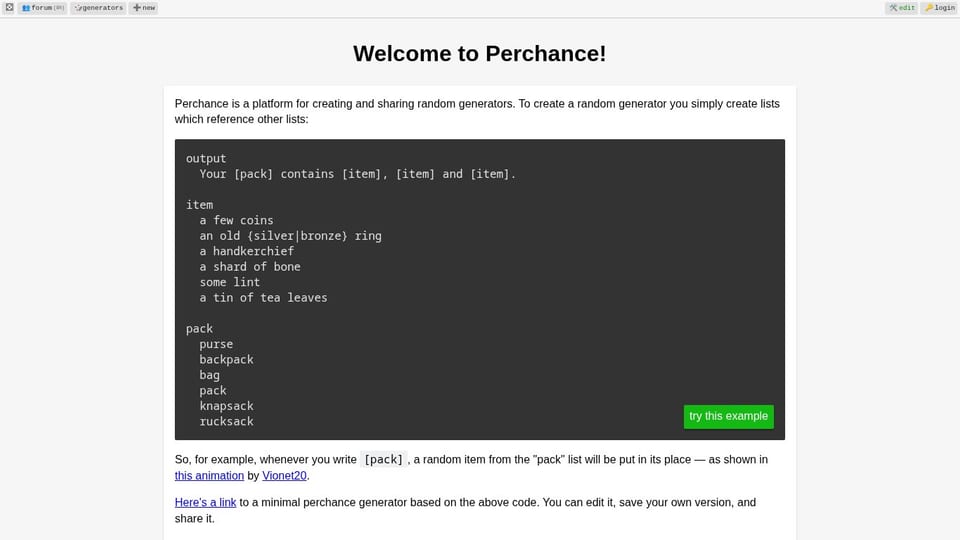Click the 'bag' code line

click(x=209, y=375)
